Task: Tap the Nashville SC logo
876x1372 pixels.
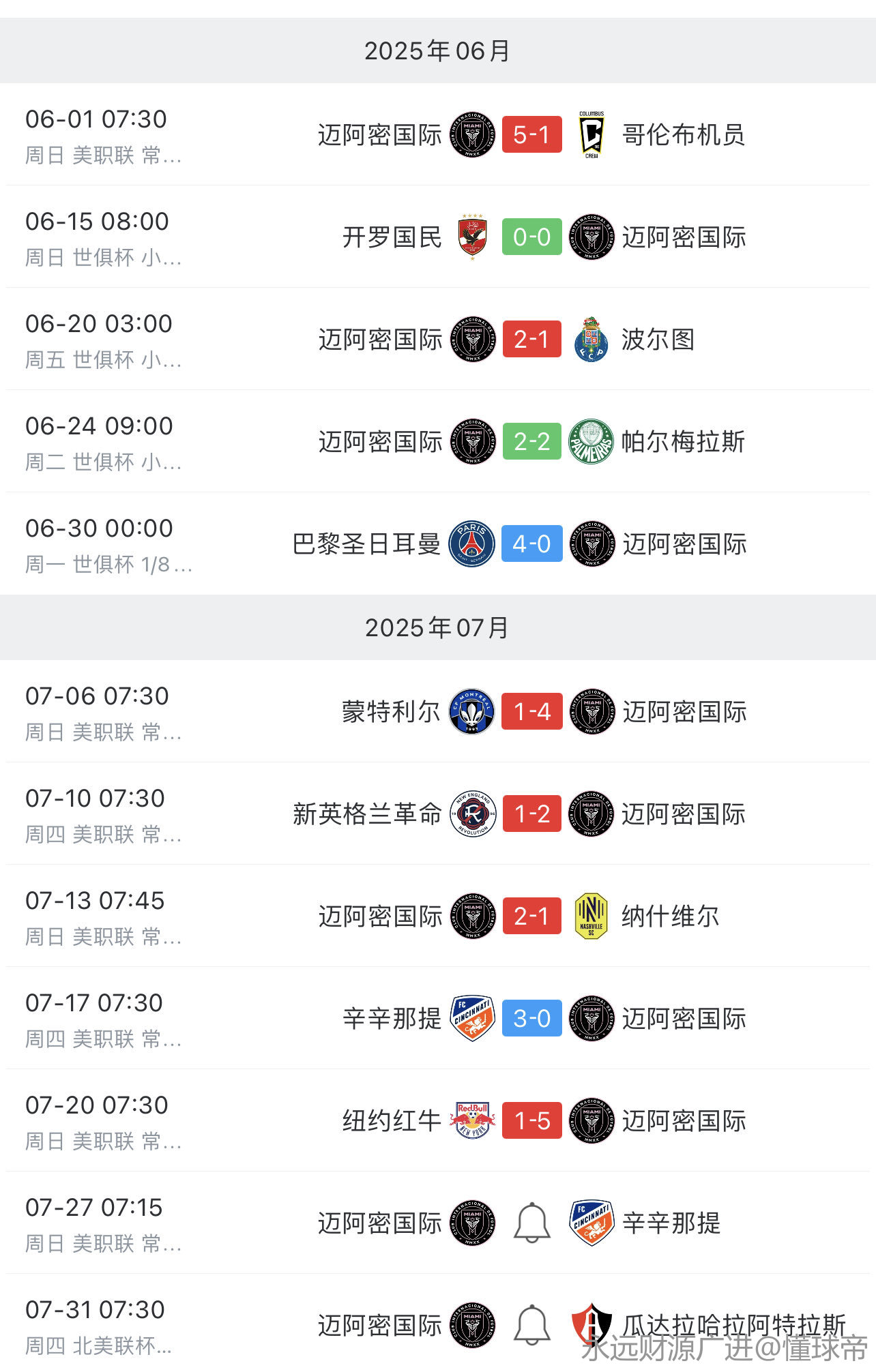Action: (x=592, y=916)
